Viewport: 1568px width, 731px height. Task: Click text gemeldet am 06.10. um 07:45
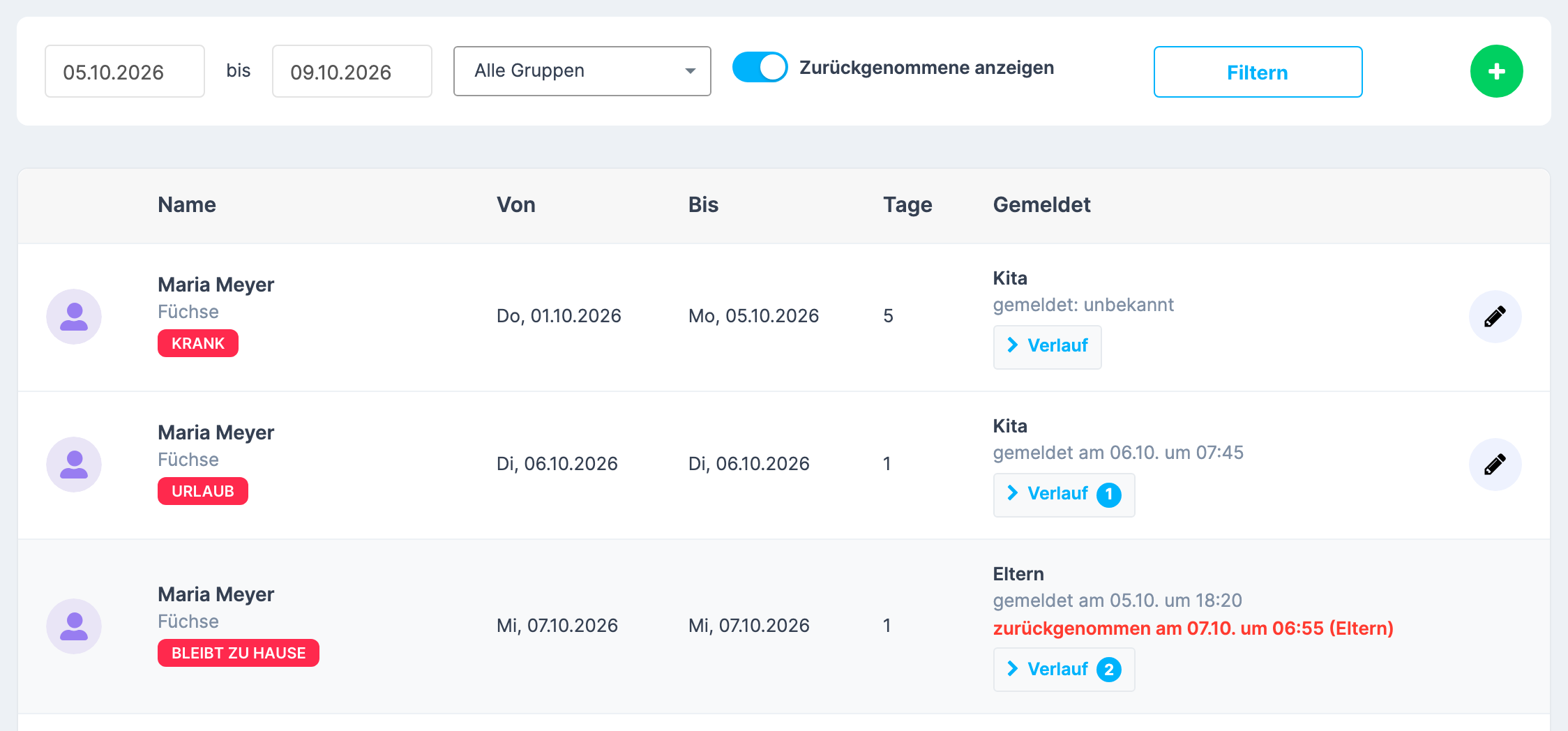click(1118, 453)
